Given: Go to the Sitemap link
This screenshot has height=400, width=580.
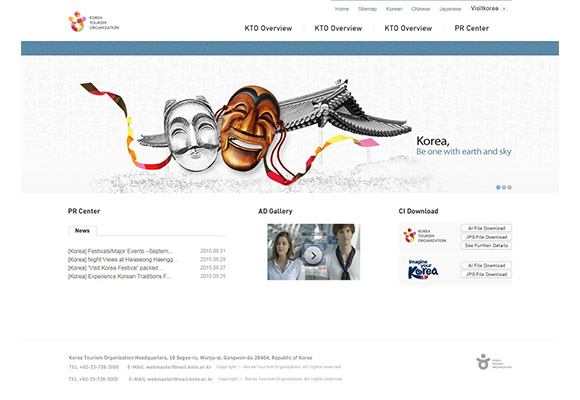Looking at the screenshot, I should click(367, 9).
